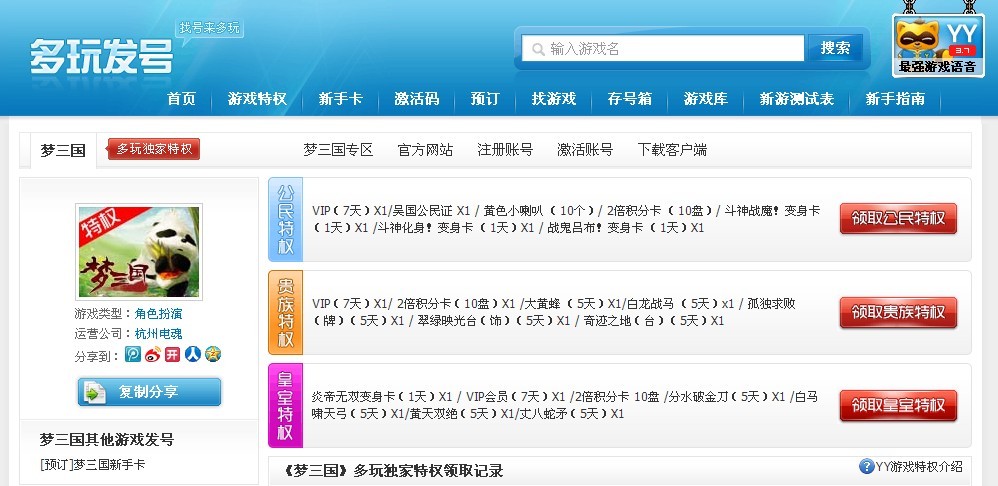Screen dimensions: 998x486
Task: Share to first blue P share icon
Action: [x=132, y=354]
